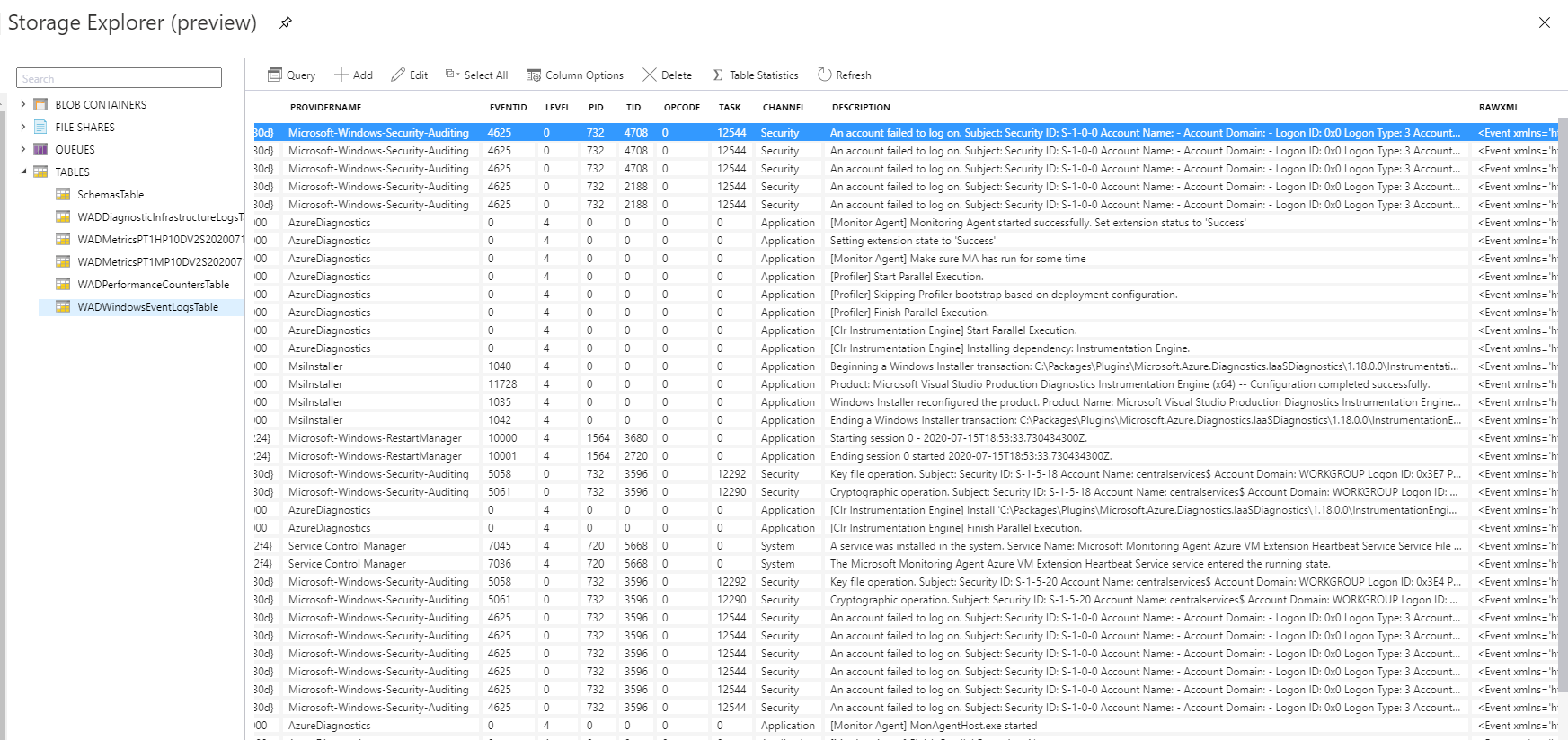The height and width of the screenshot is (740, 1568).
Task: Select row 'Monitor Agent Make sure MA has run'
Action: pyautogui.click(x=905, y=258)
